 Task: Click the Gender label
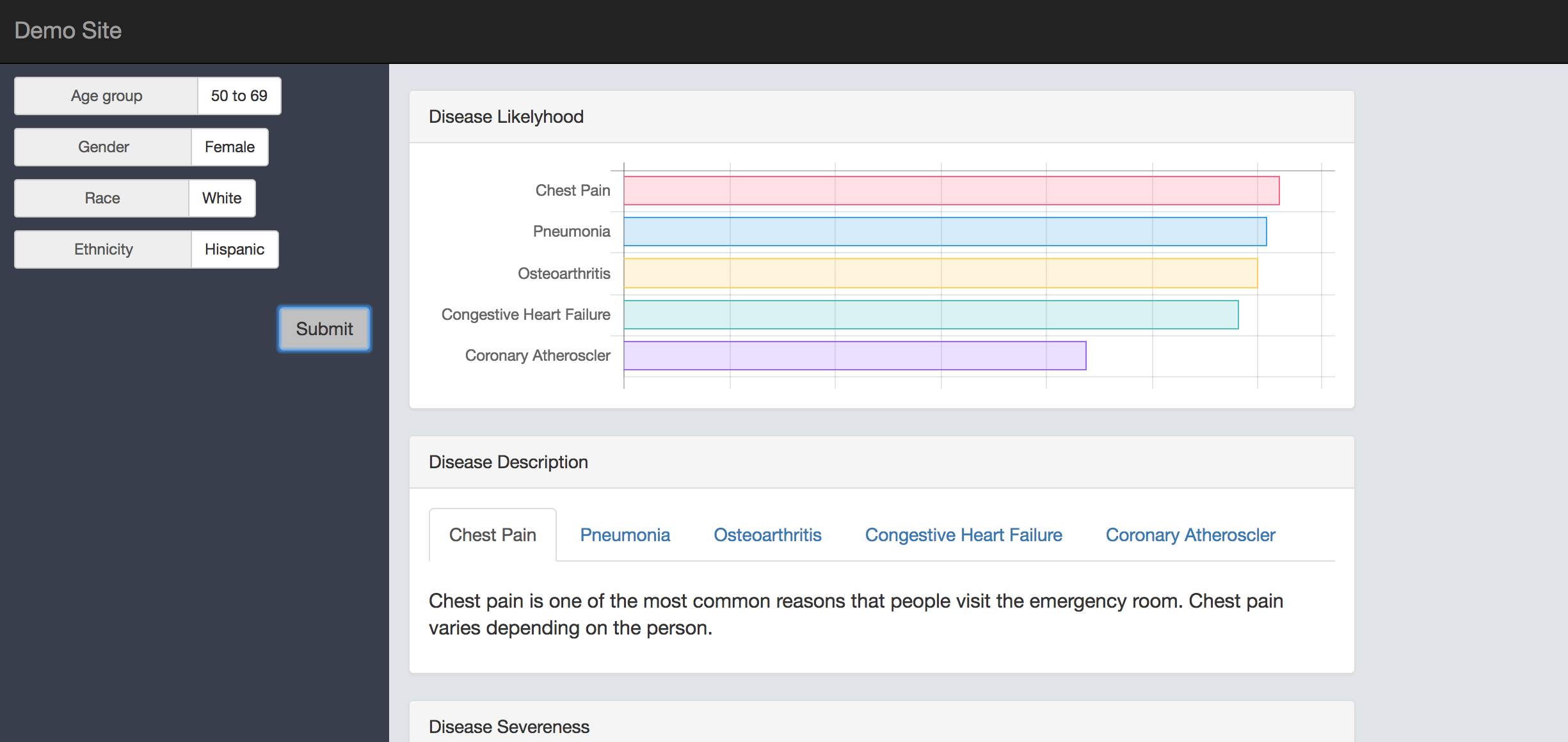(x=103, y=147)
